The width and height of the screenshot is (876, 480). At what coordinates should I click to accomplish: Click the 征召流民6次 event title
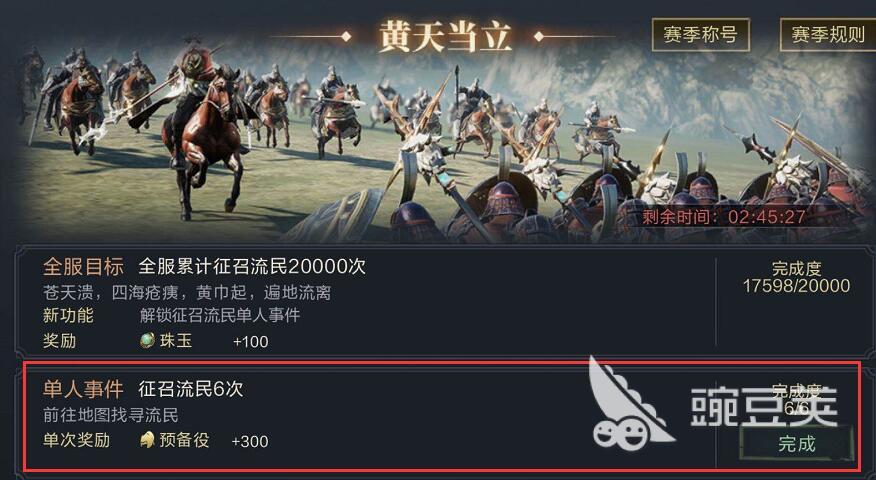(x=191, y=389)
